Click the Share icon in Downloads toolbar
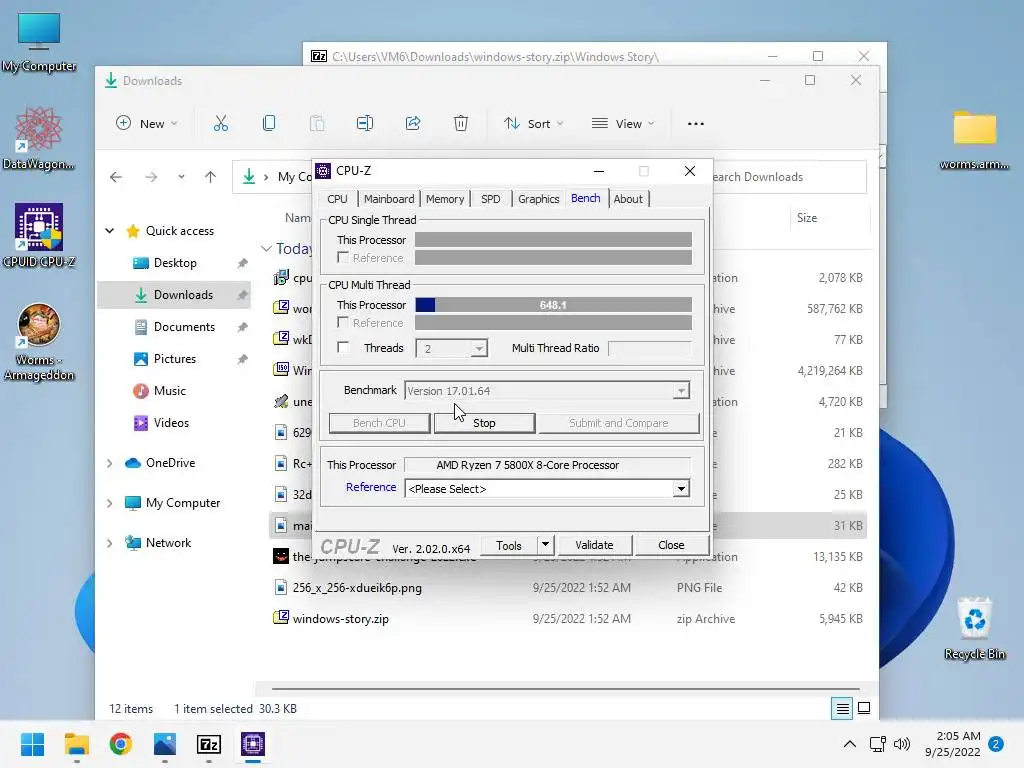The width and height of the screenshot is (1024, 768). pos(413,123)
